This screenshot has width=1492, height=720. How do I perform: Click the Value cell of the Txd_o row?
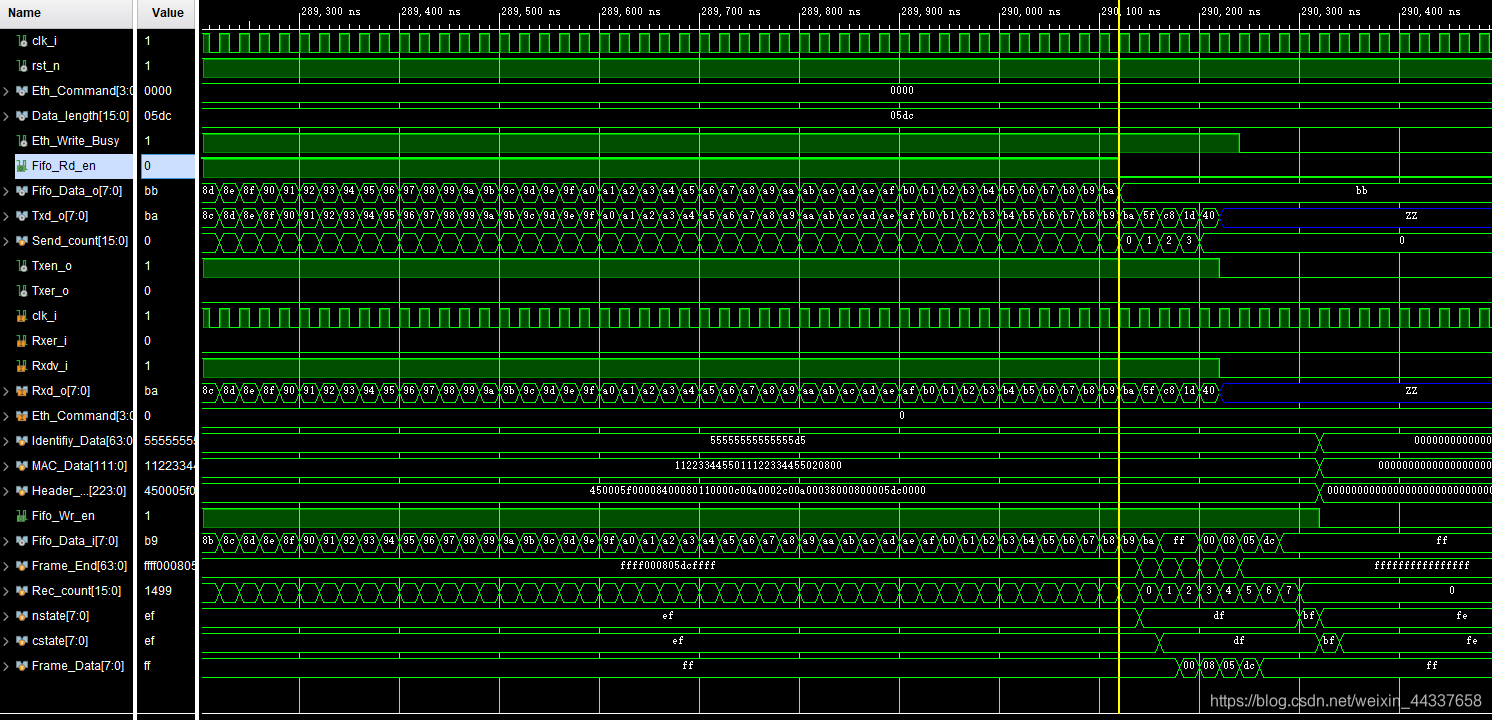pyautogui.click(x=167, y=216)
